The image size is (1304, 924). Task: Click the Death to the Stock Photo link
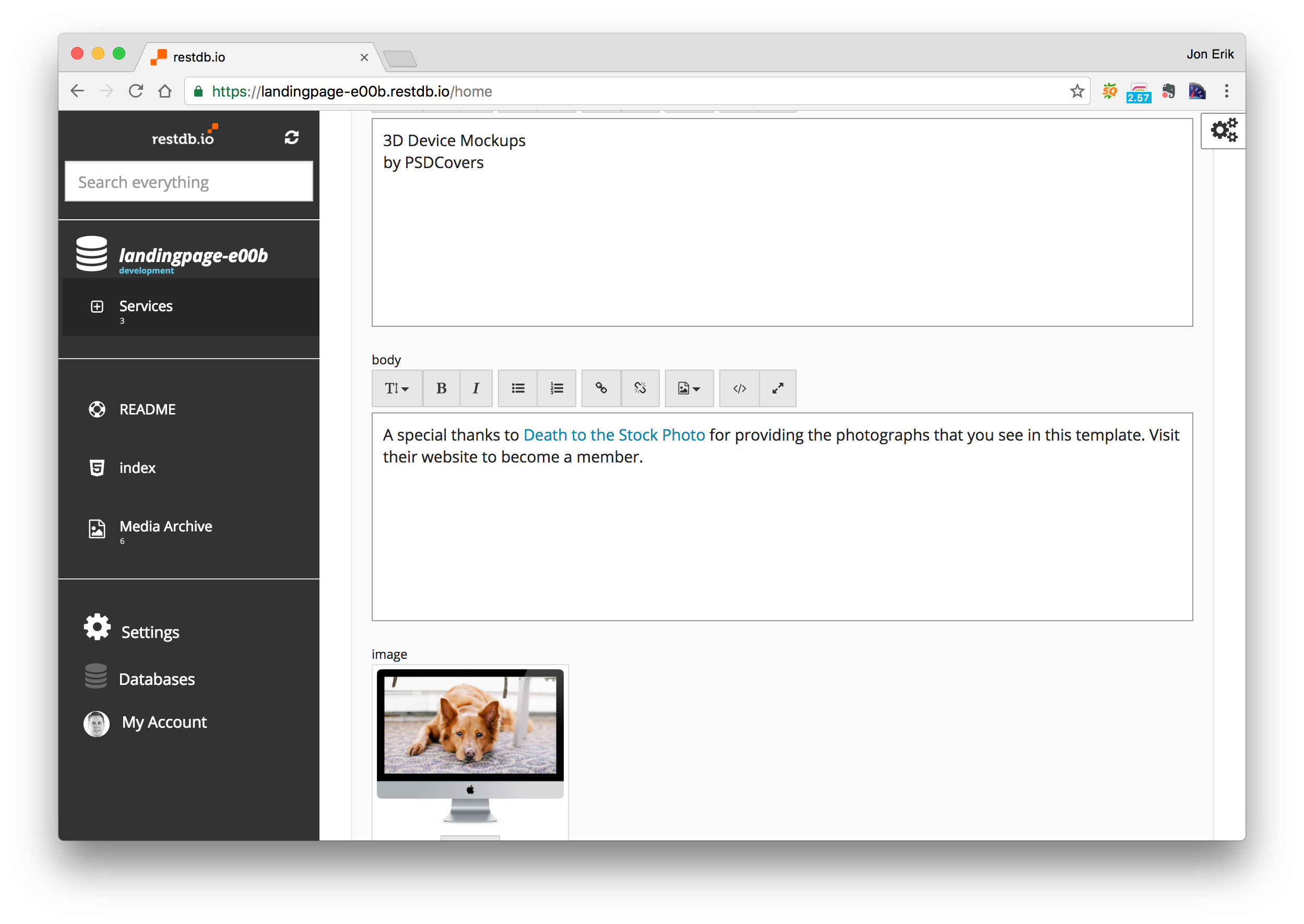pos(613,434)
